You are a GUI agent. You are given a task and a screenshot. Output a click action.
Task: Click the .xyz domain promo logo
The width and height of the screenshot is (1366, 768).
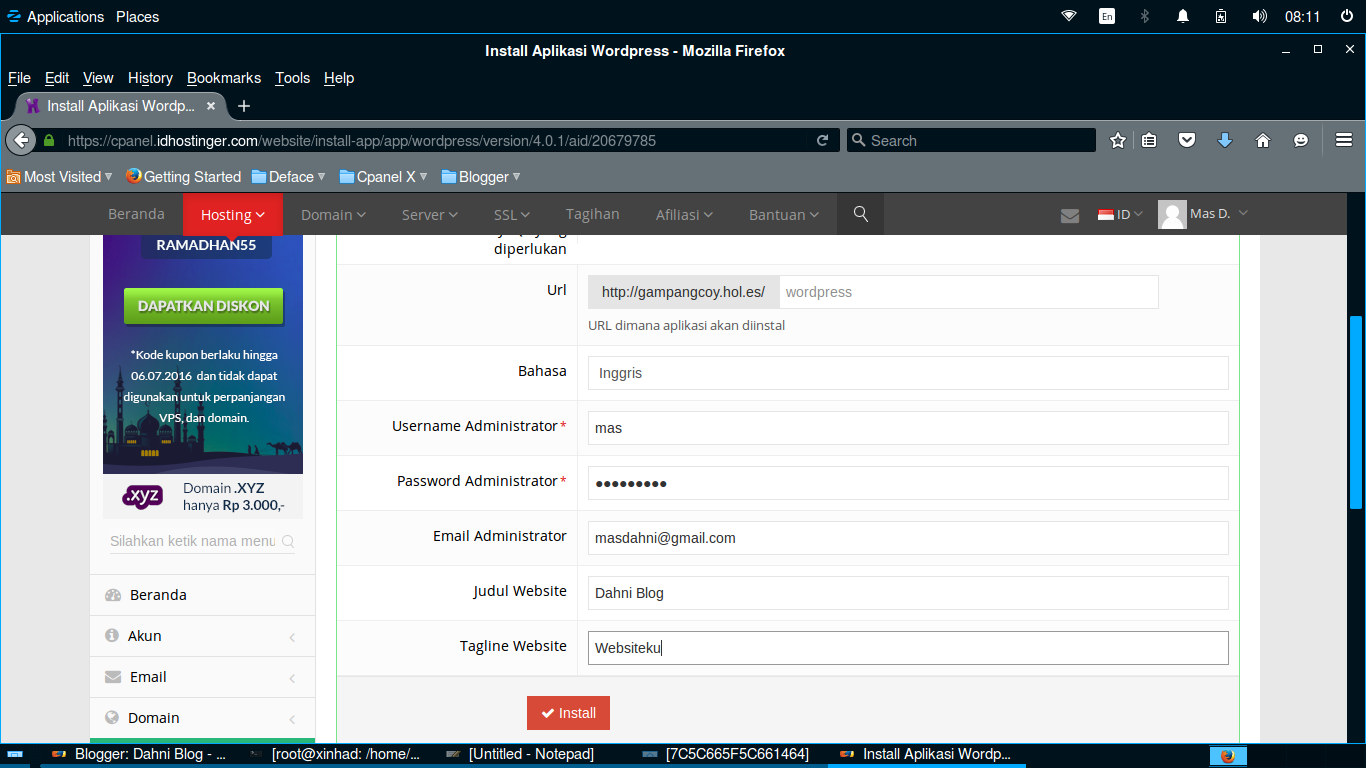point(142,496)
